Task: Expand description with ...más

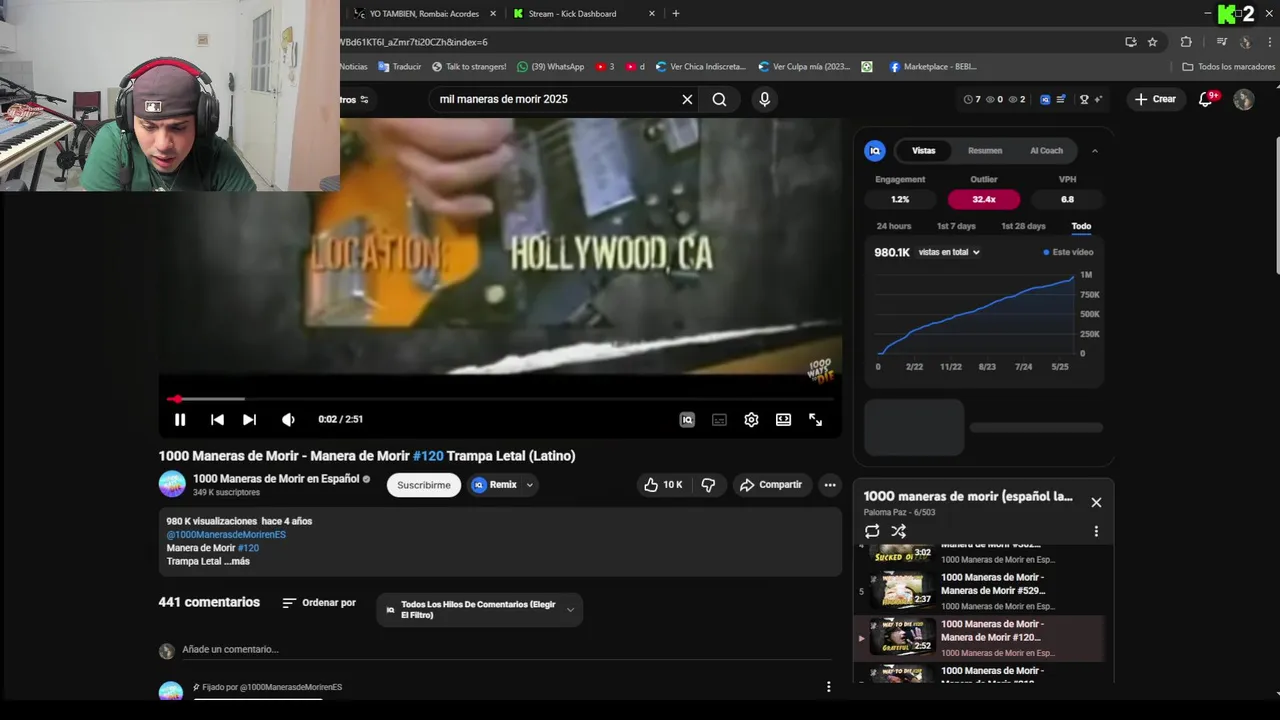Action: pyautogui.click(x=237, y=562)
